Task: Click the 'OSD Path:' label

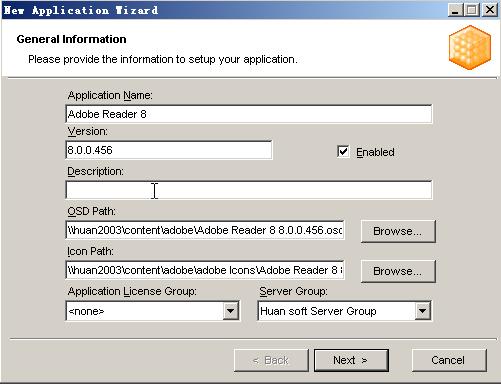Action: tap(91, 211)
